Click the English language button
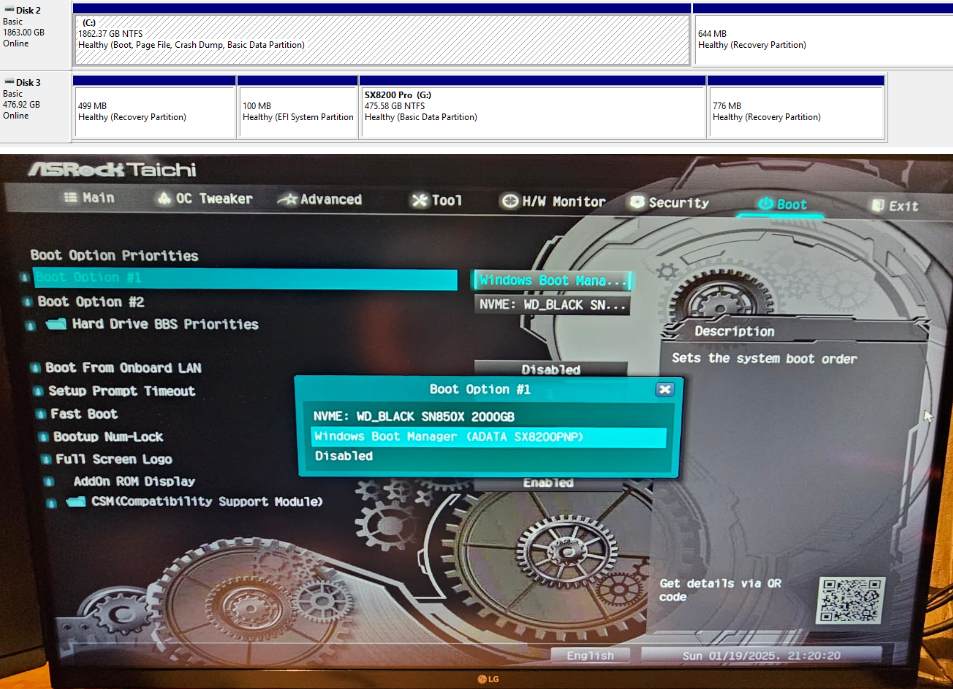Viewport: 953px width, 689px height. click(x=590, y=656)
